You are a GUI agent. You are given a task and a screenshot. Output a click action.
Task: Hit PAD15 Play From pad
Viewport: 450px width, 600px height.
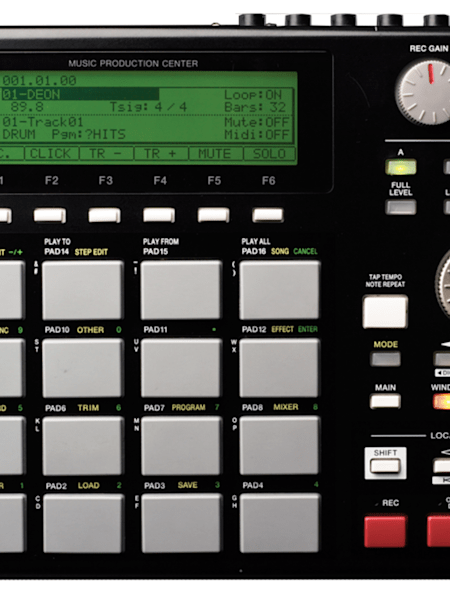[181, 290]
